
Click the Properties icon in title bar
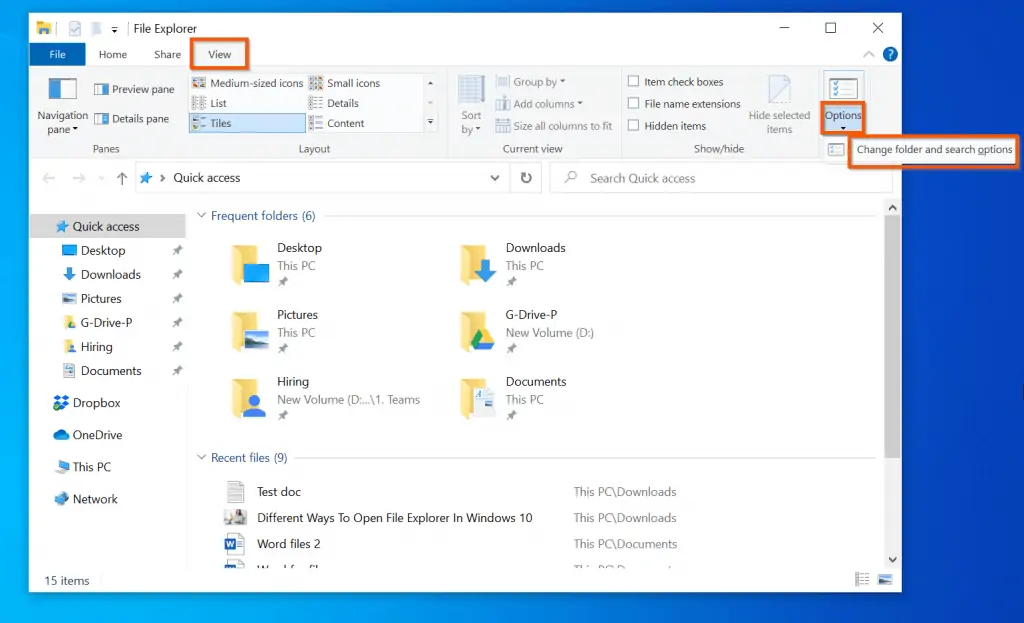pyautogui.click(x=75, y=29)
